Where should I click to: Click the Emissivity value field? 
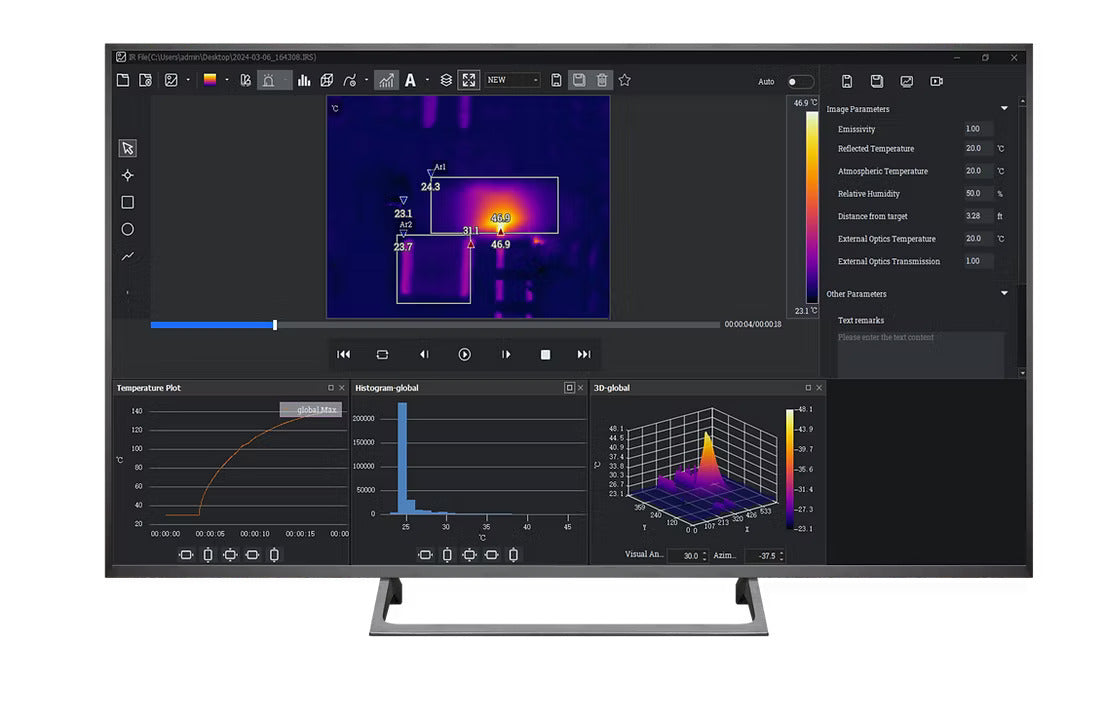(978, 129)
